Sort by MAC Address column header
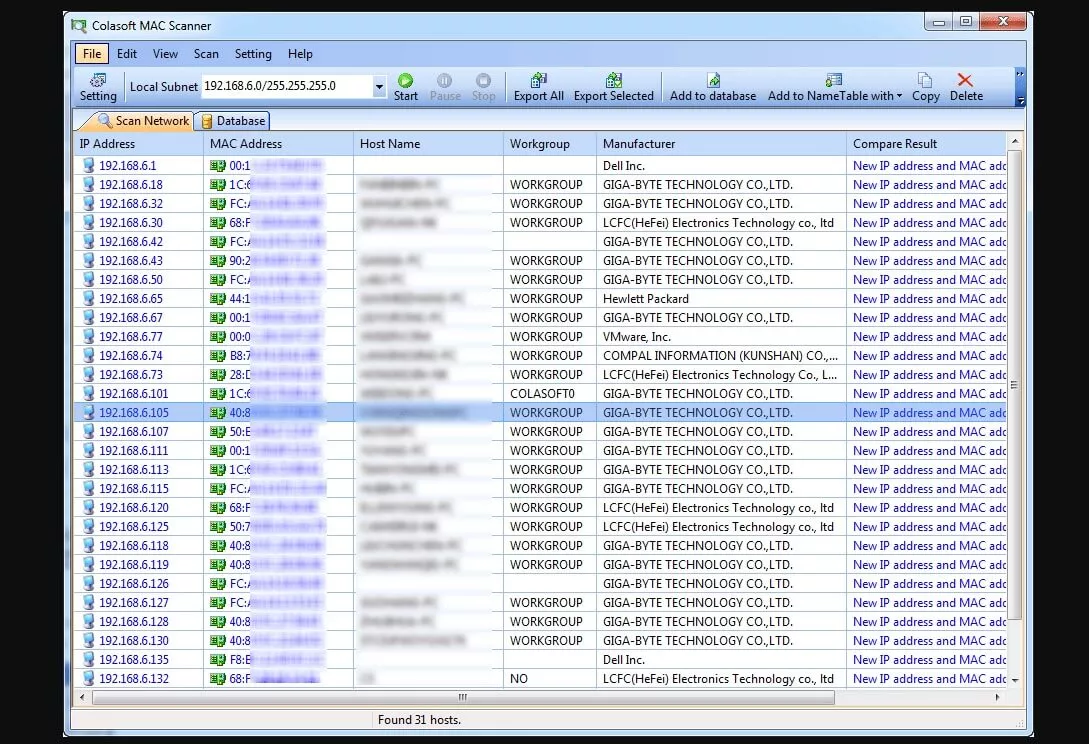1089x744 pixels. 279,144
